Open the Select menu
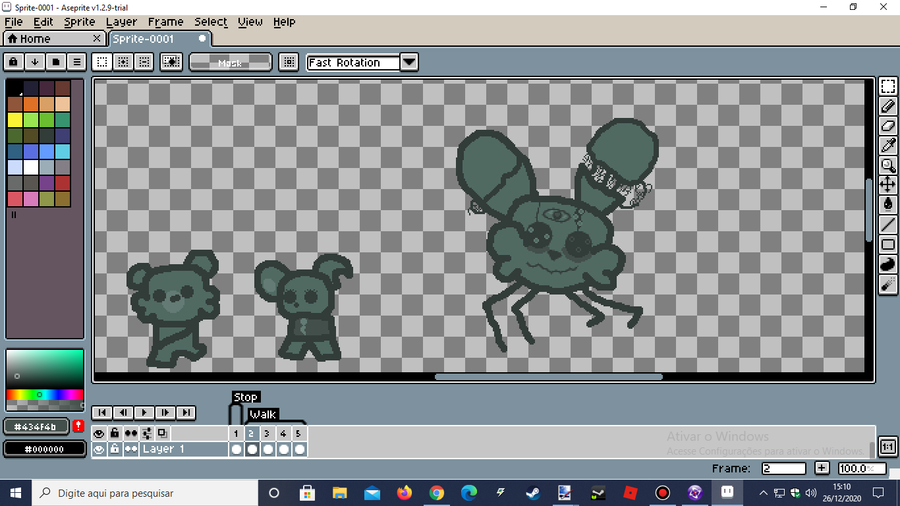 click(211, 22)
